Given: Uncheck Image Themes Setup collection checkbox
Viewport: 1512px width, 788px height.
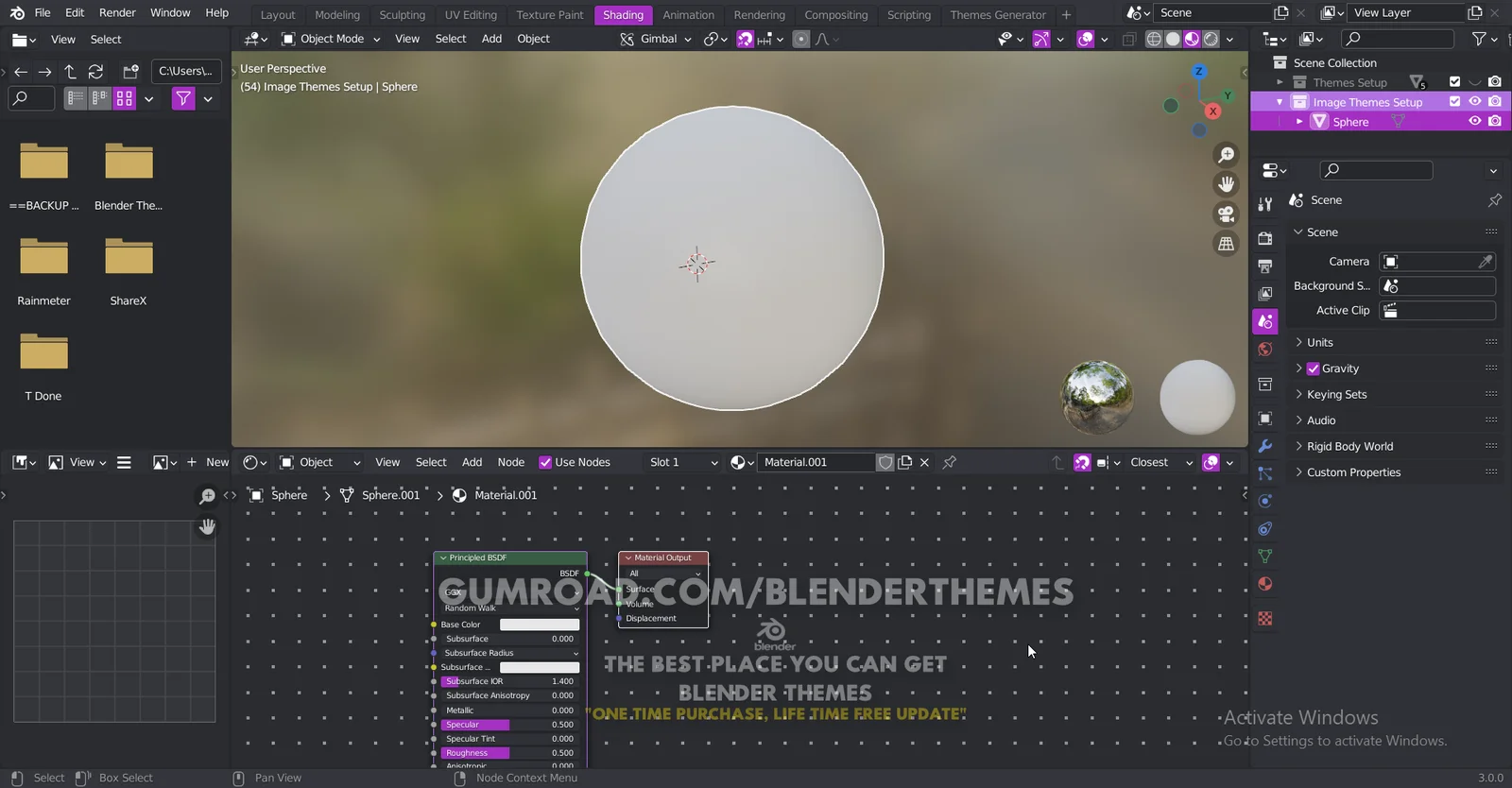Looking at the screenshot, I should tap(1455, 101).
